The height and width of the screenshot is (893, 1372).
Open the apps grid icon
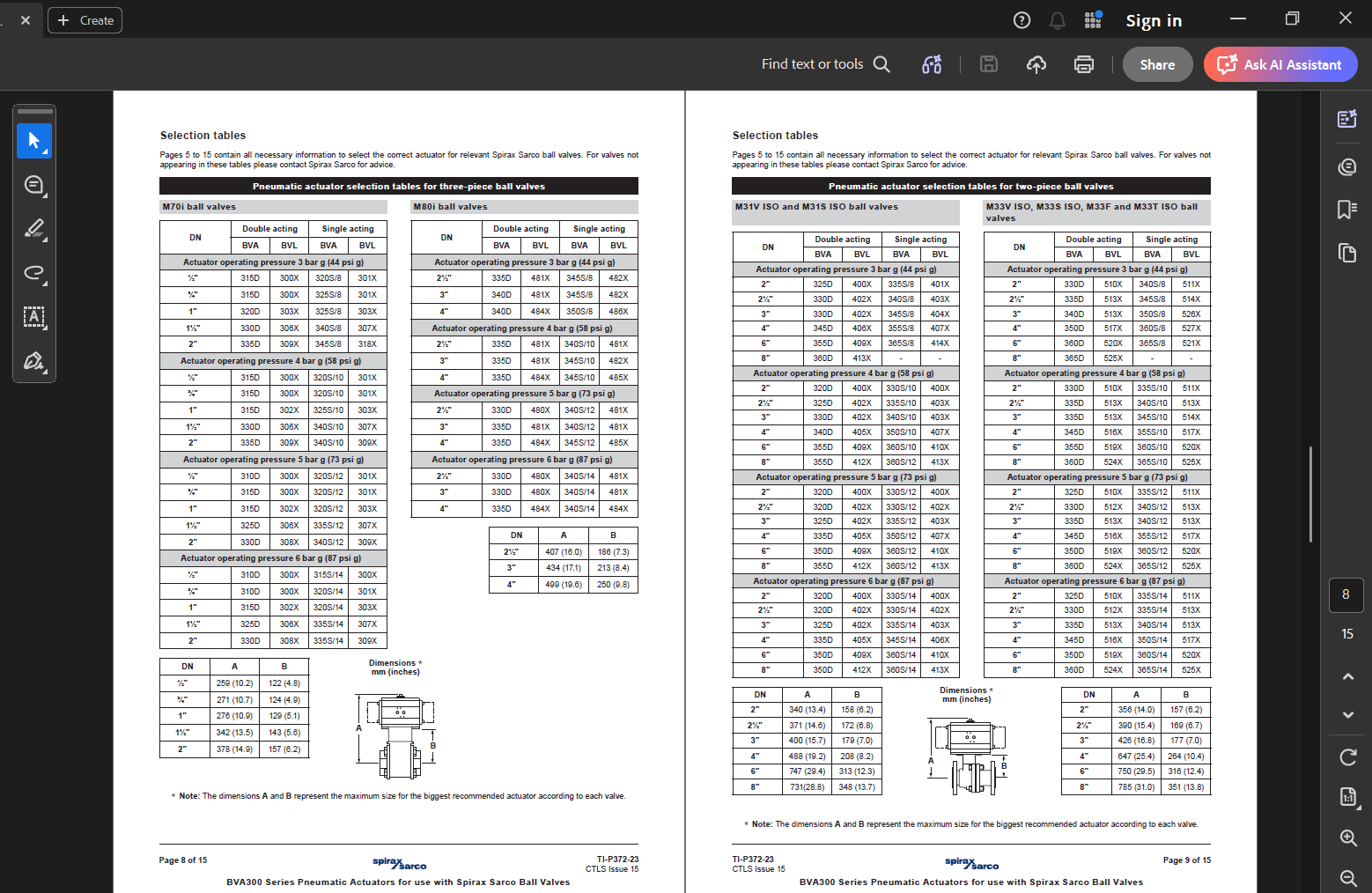1093,20
